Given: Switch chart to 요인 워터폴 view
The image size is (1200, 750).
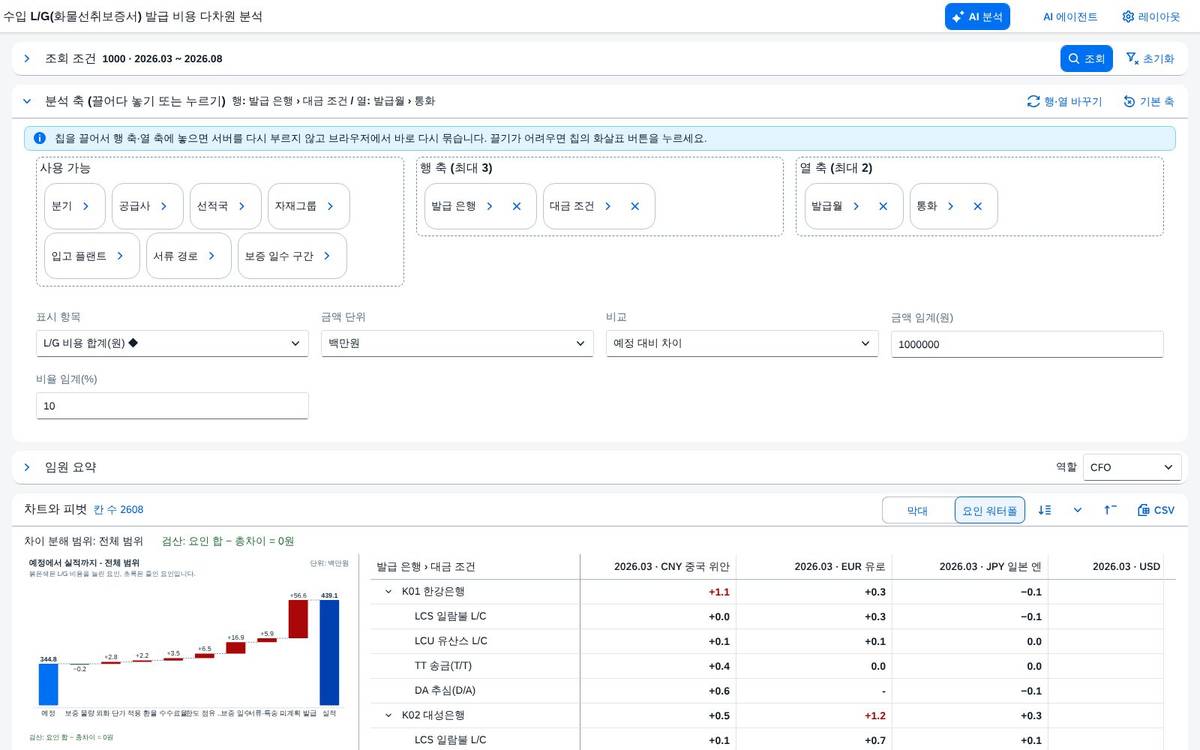Looking at the screenshot, I should click(990, 510).
